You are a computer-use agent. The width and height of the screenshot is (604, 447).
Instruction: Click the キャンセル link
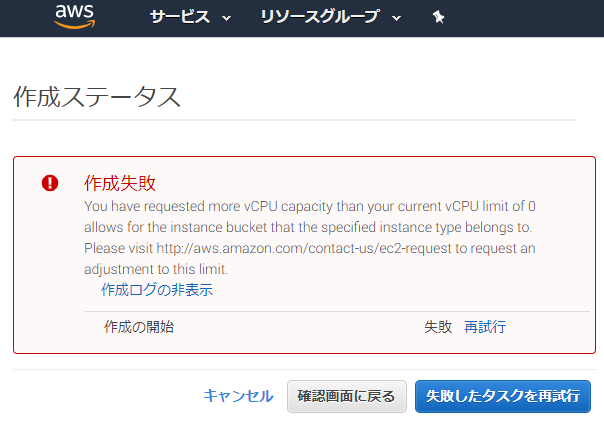pos(238,396)
